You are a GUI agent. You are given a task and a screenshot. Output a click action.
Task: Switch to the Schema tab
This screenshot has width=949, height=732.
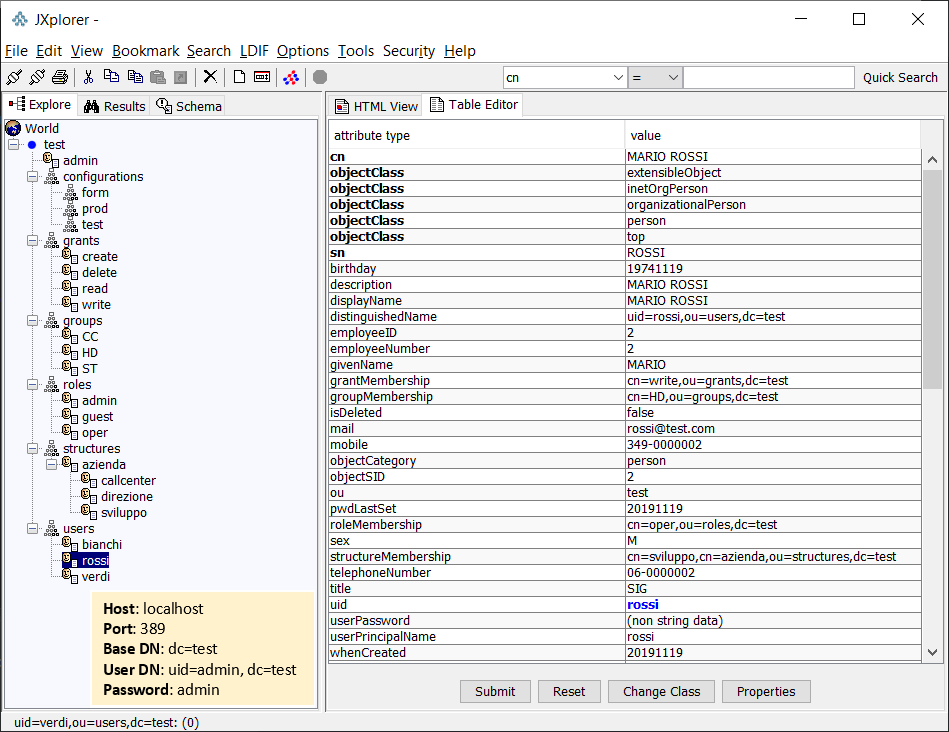(189, 106)
